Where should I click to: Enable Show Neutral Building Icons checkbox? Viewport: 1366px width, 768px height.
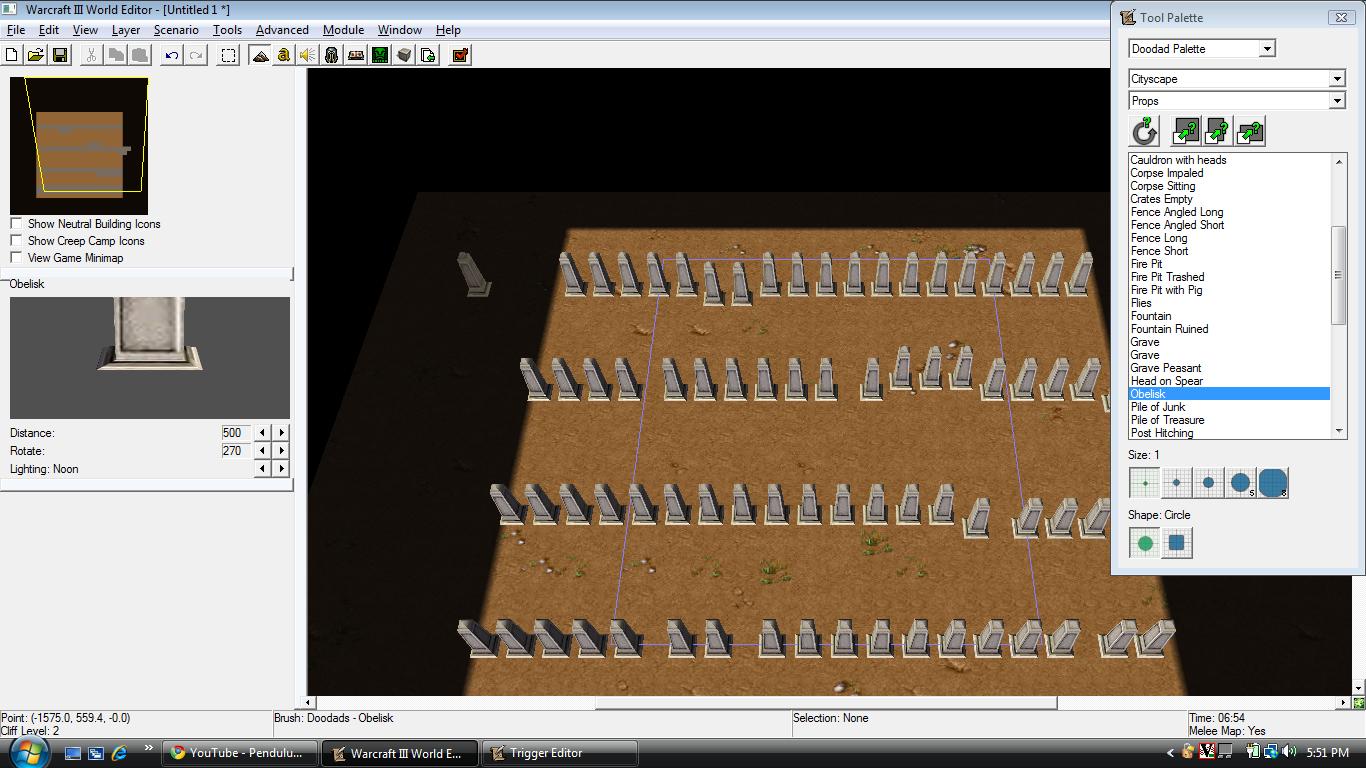[x=16, y=224]
